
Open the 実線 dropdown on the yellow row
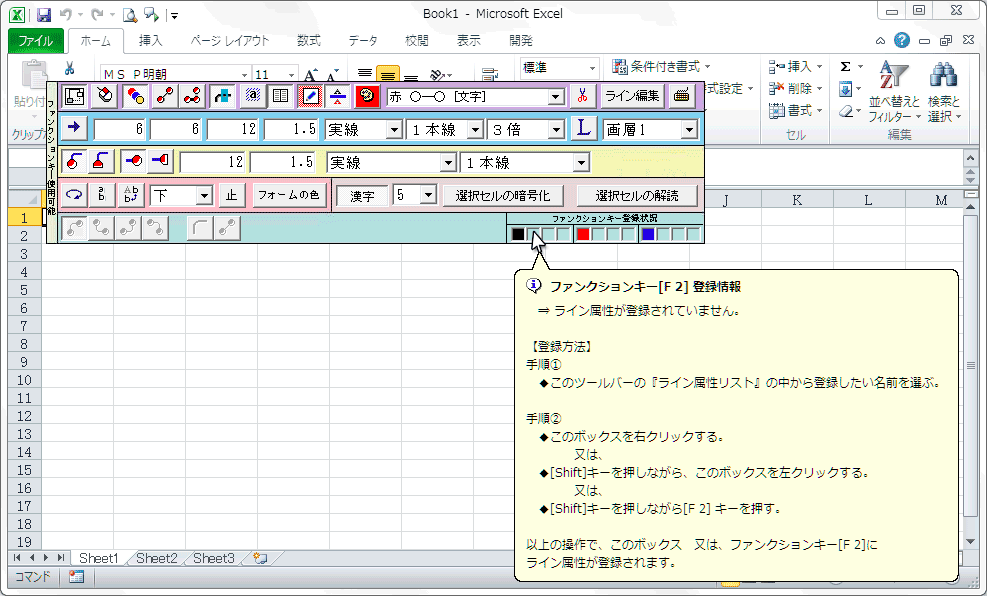tap(448, 163)
